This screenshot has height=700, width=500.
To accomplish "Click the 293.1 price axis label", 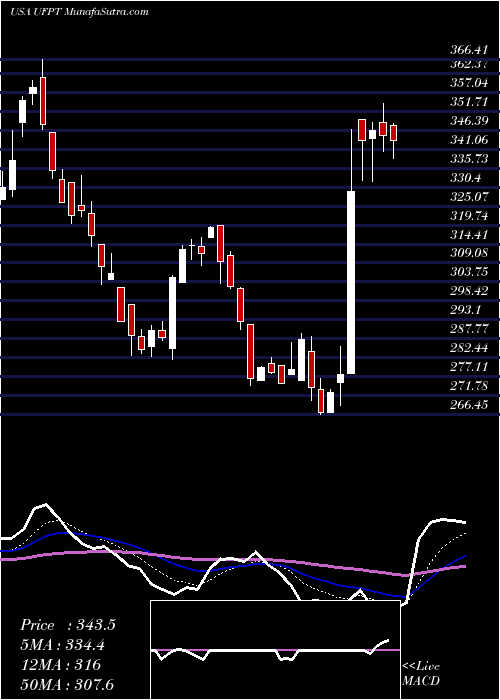I will [466, 309].
